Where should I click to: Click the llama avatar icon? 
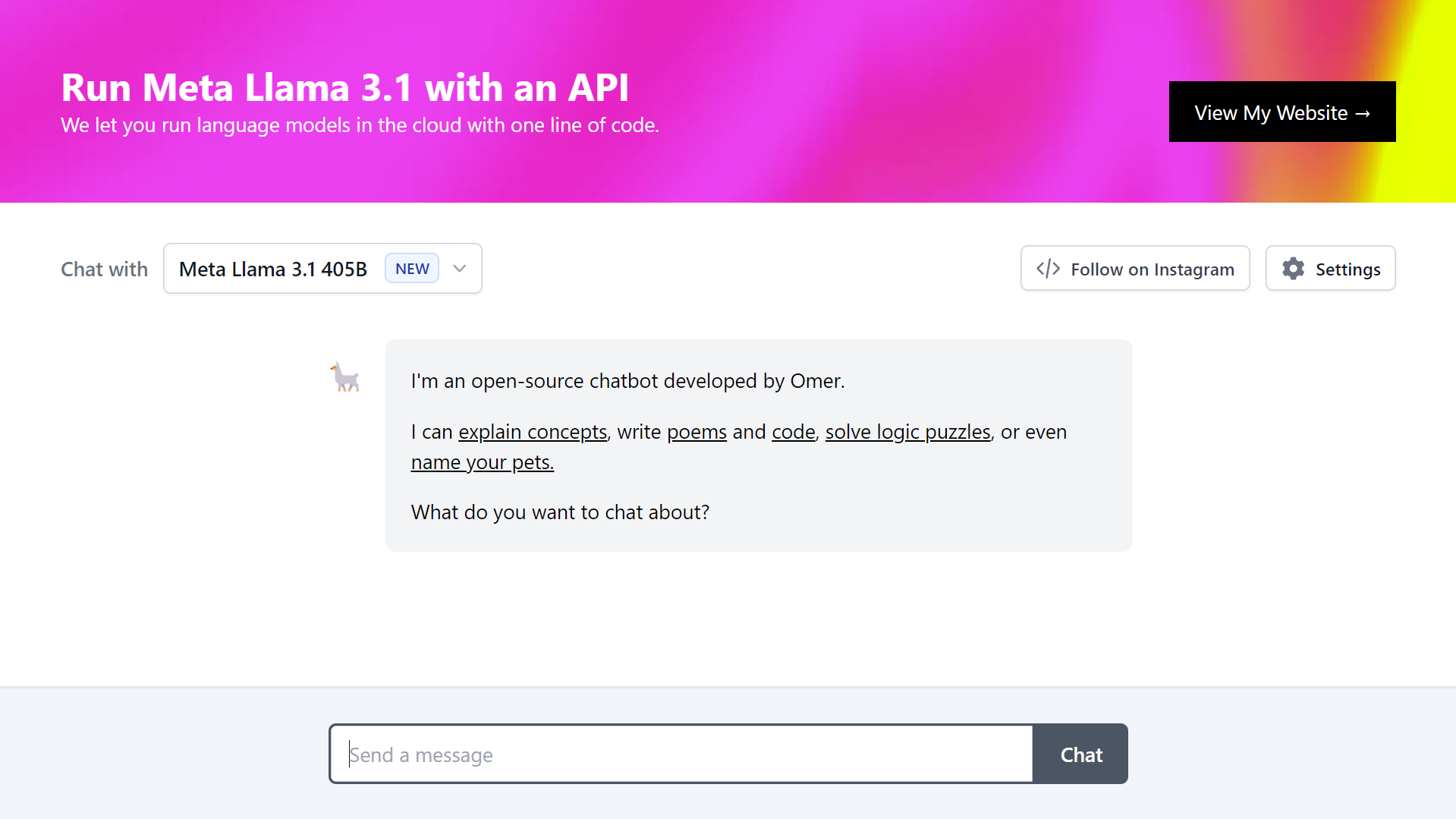tap(345, 377)
